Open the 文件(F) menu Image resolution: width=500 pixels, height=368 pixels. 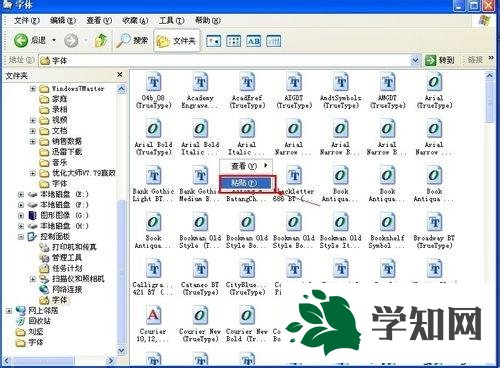(26, 20)
